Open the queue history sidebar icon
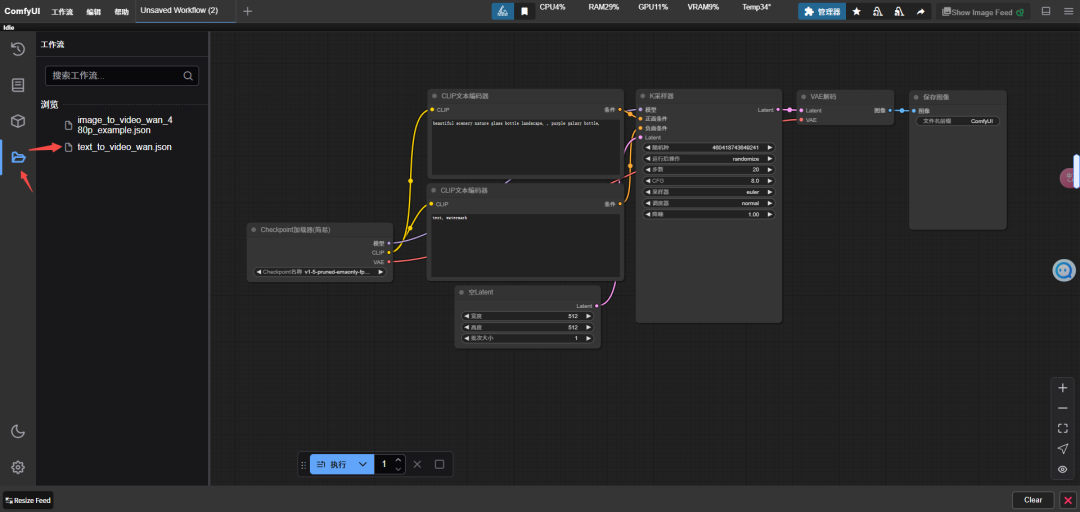 [18, 49]
